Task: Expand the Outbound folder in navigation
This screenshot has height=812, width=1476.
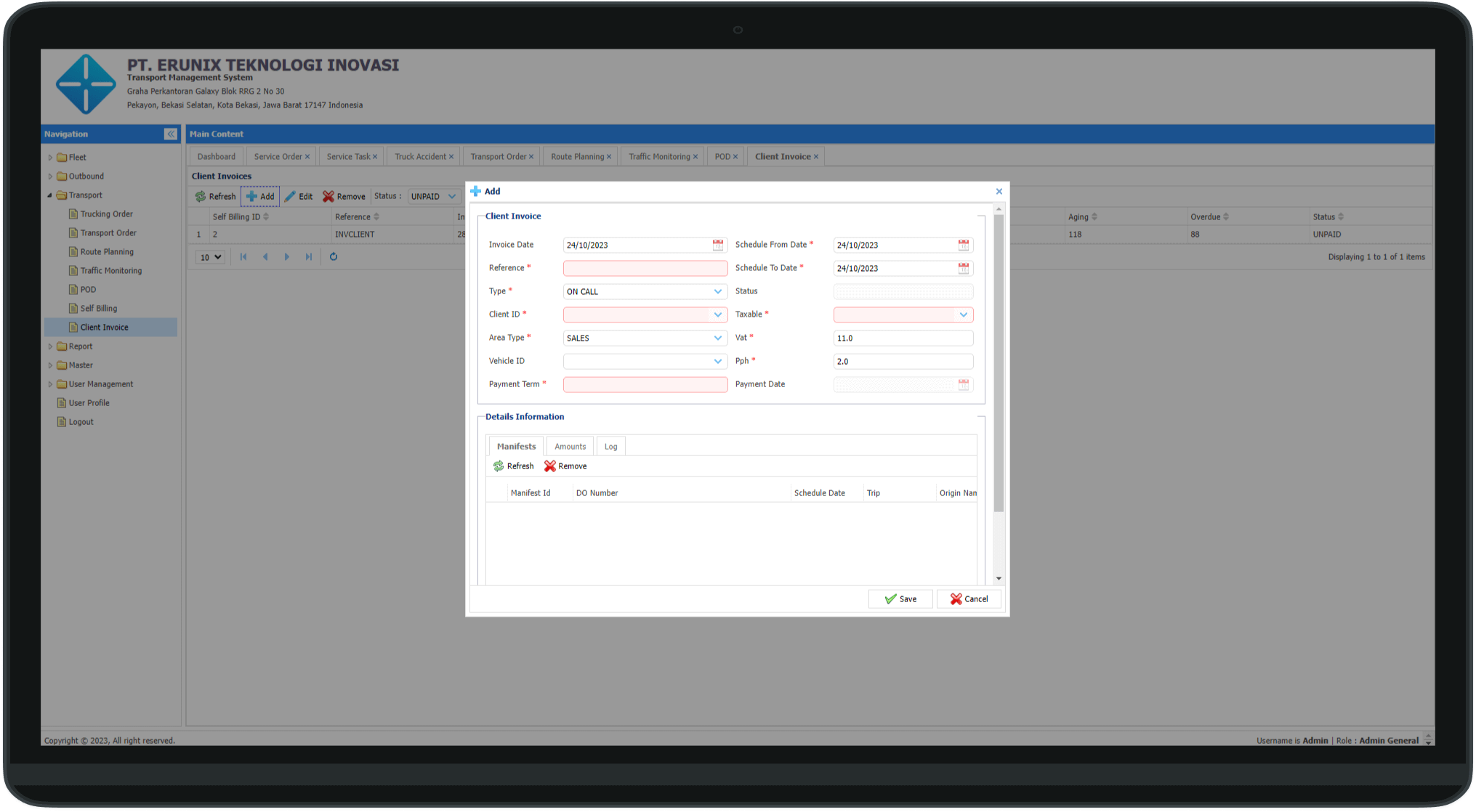Action: (x=50, y=176)
